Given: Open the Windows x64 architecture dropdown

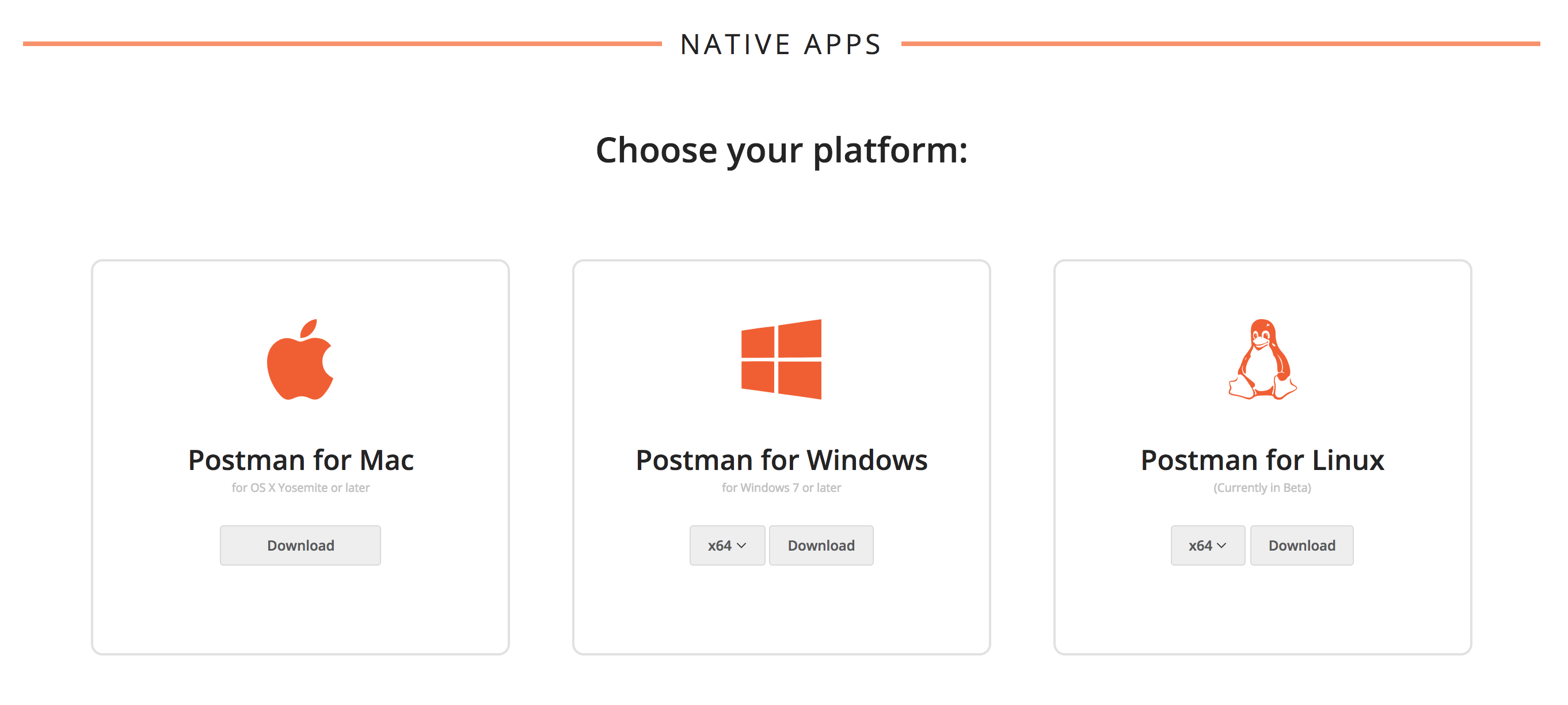Looking at the screenshot, I should 726,545.
